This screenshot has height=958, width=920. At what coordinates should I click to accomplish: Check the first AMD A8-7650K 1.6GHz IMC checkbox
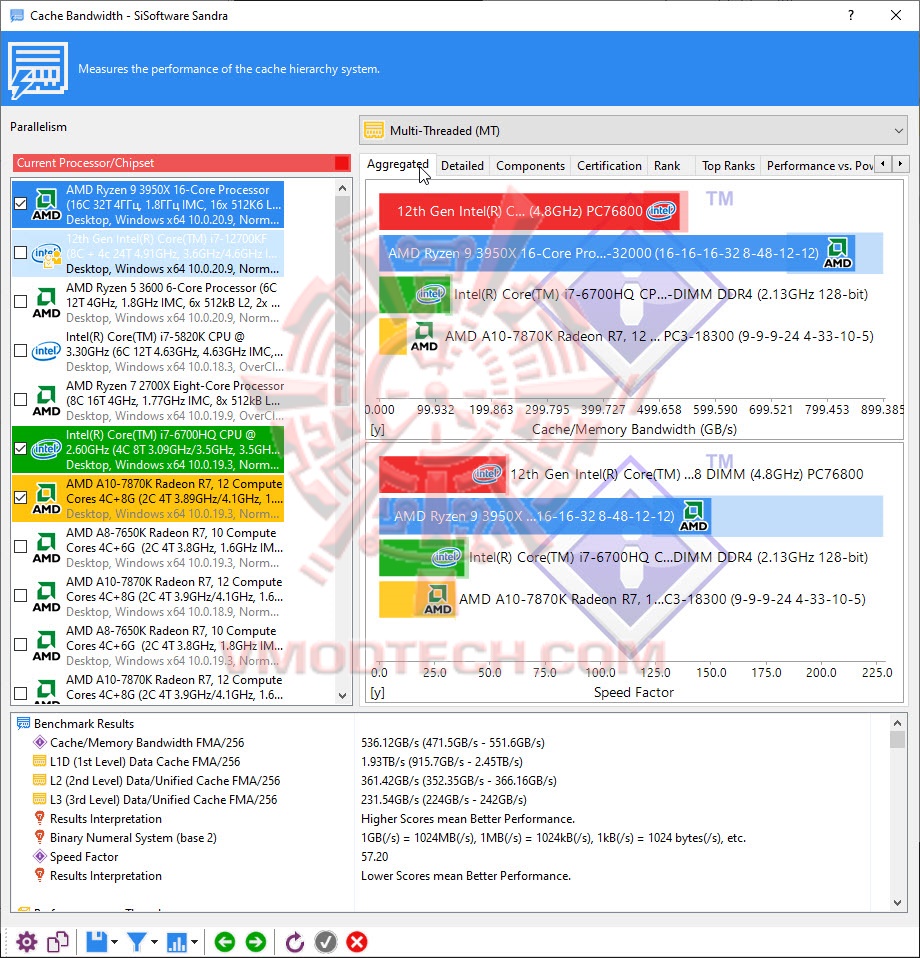[x=20, y=546]
